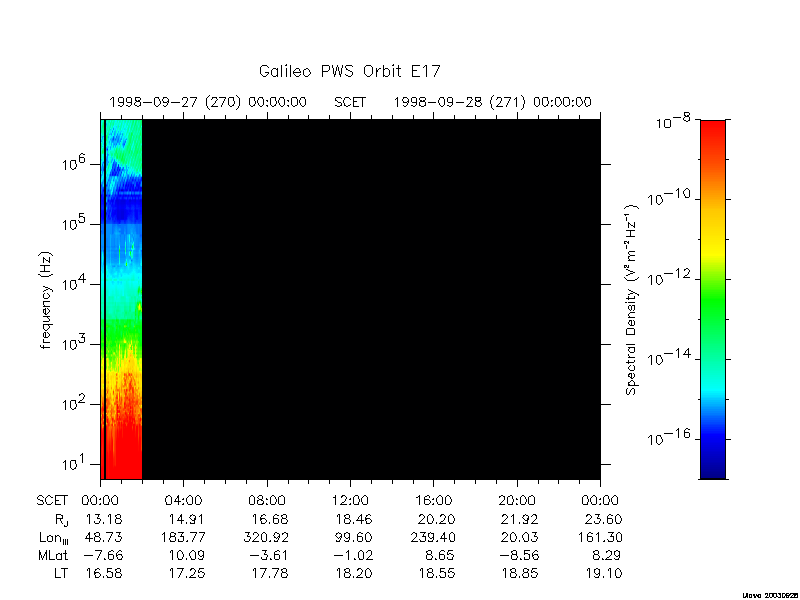Click the MLat value '-8.56'

tap(518, 556)
